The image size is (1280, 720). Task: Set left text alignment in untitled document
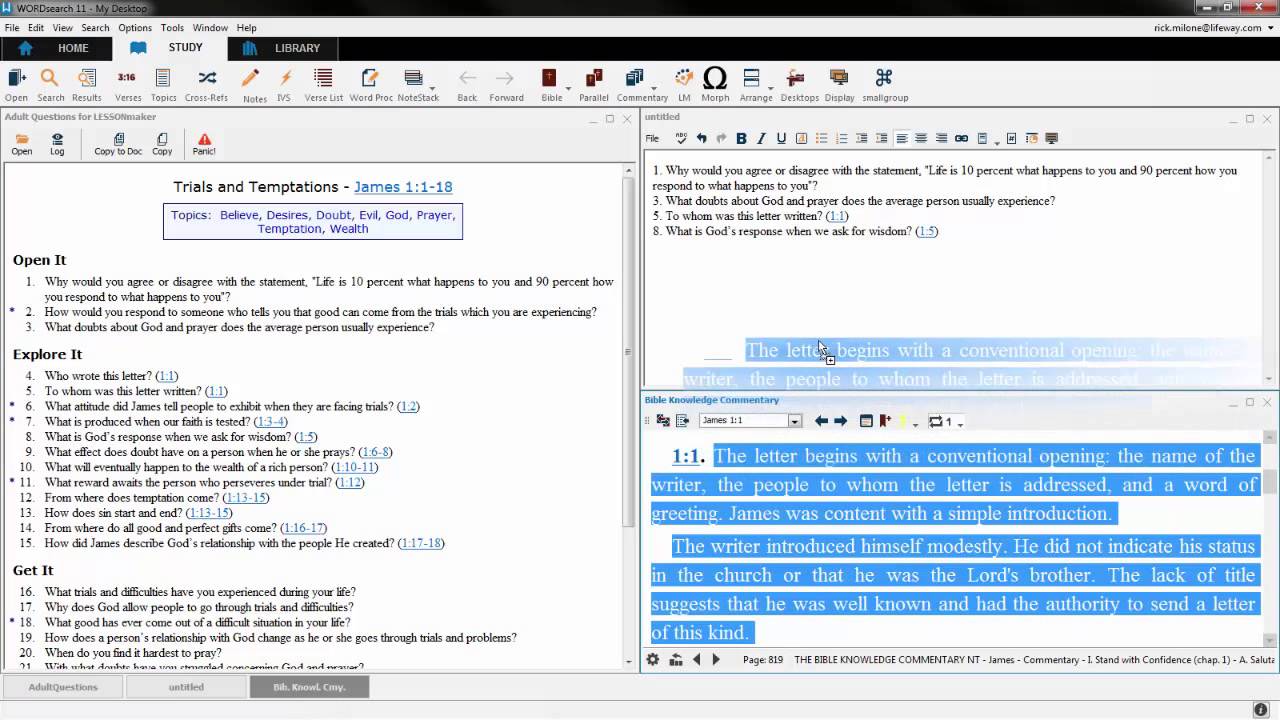click(901, 138)
